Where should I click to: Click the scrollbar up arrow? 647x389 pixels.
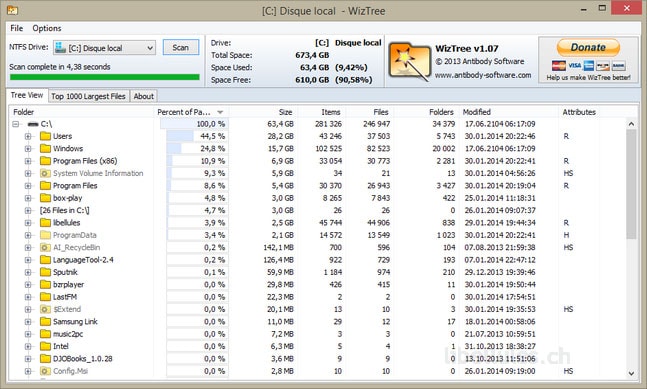[631, 124]
